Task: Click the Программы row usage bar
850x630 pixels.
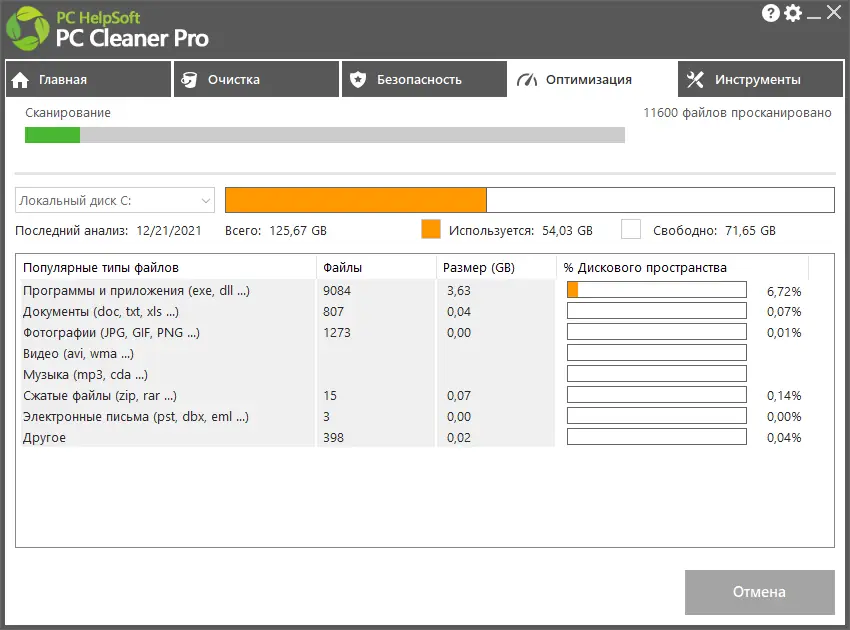Action: coord(657,290)
